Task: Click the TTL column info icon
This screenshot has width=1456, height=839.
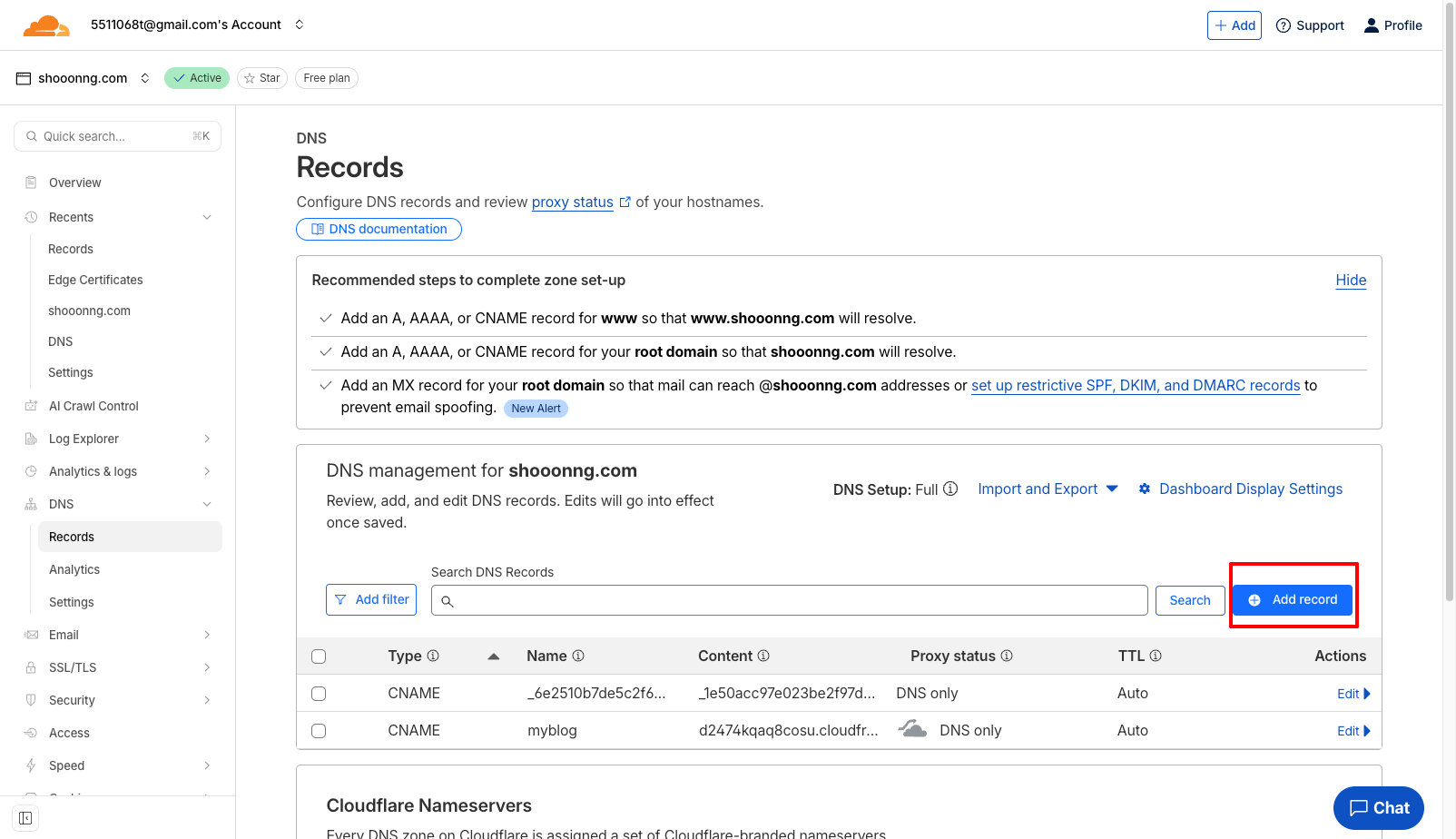Action: pos(1156,656)
